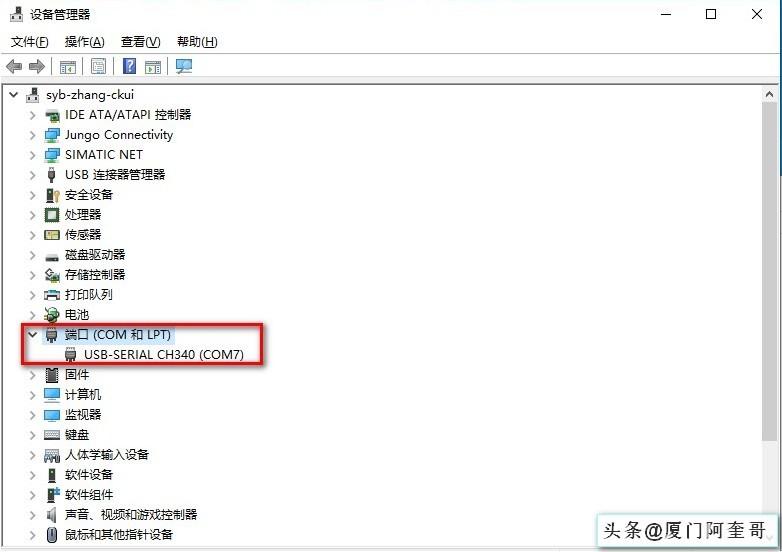The width and height of the screenshot is (782, 552).
Task: Expand the IDE ATA/ATAPI 控制器 node
Action: [x=33, y=115]
